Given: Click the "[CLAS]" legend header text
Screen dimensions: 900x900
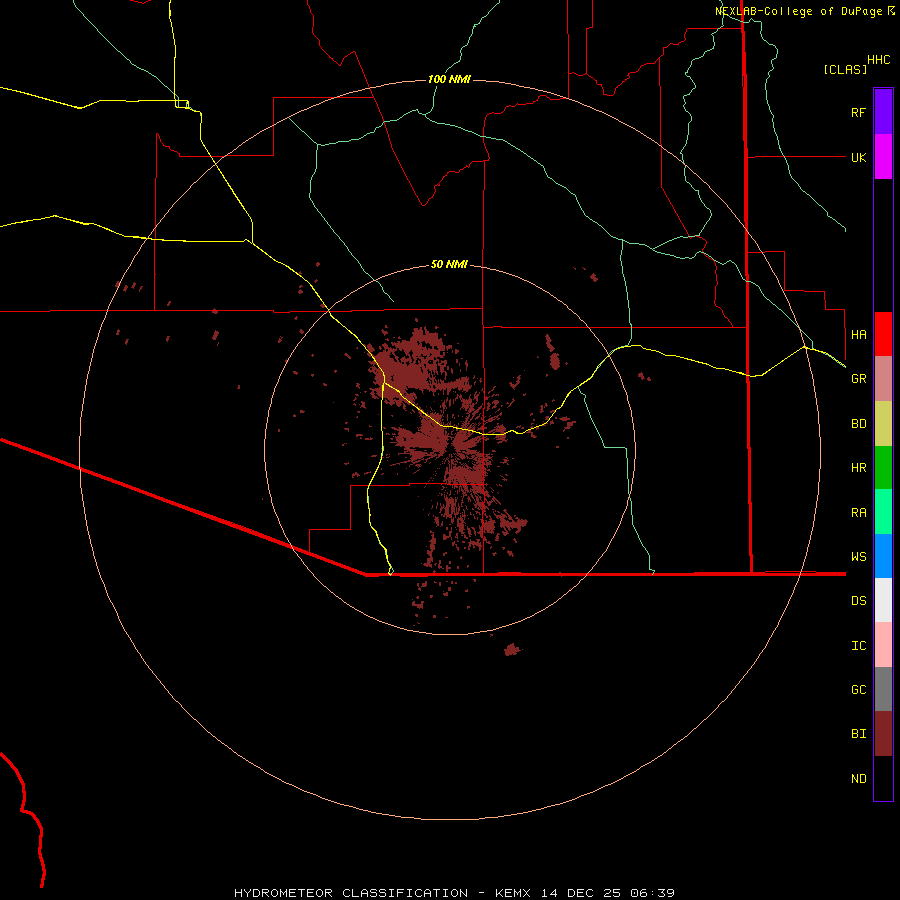Looking at the screenshot, I should [845, 69].
